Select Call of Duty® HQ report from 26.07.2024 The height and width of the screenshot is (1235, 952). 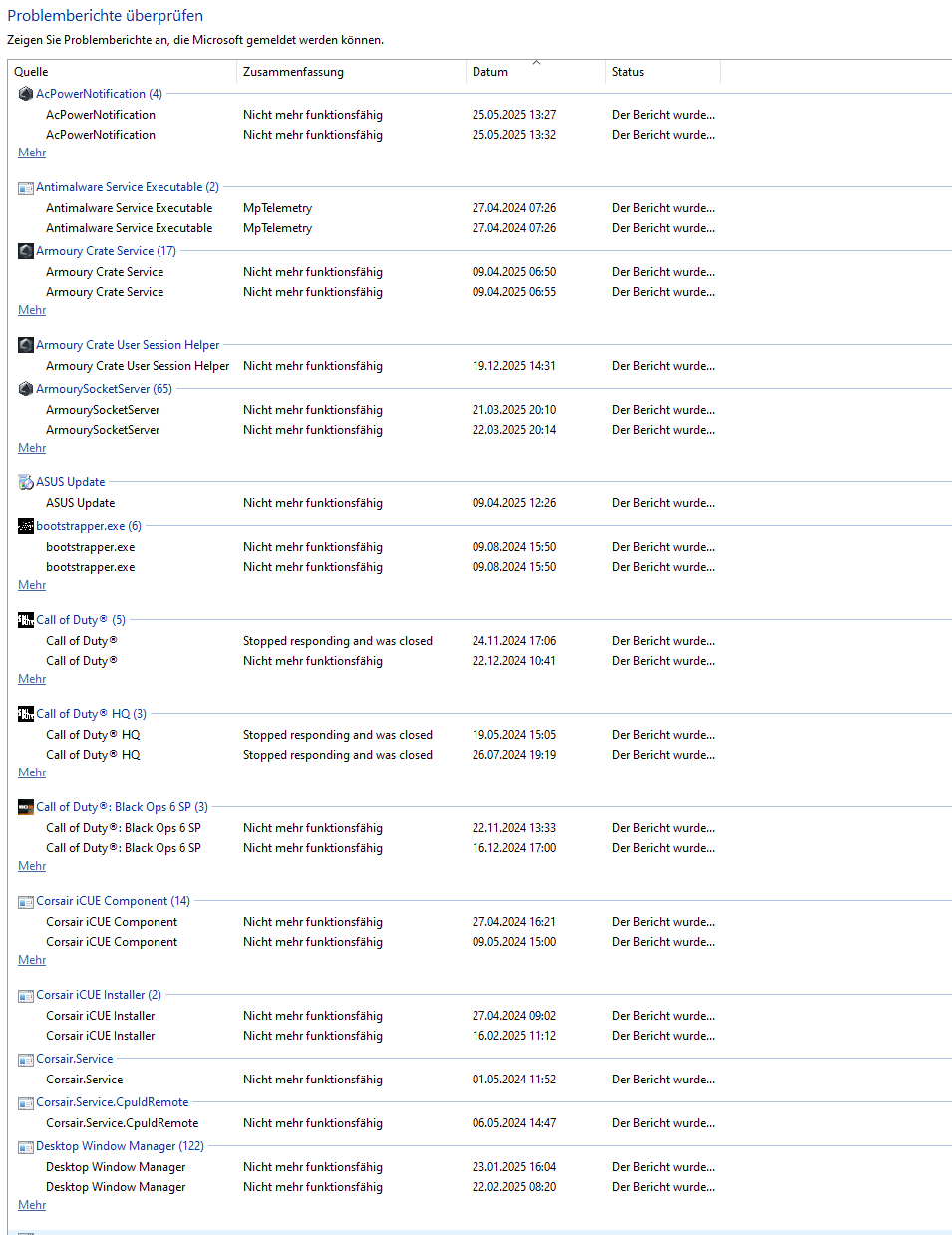coord(380,755)
